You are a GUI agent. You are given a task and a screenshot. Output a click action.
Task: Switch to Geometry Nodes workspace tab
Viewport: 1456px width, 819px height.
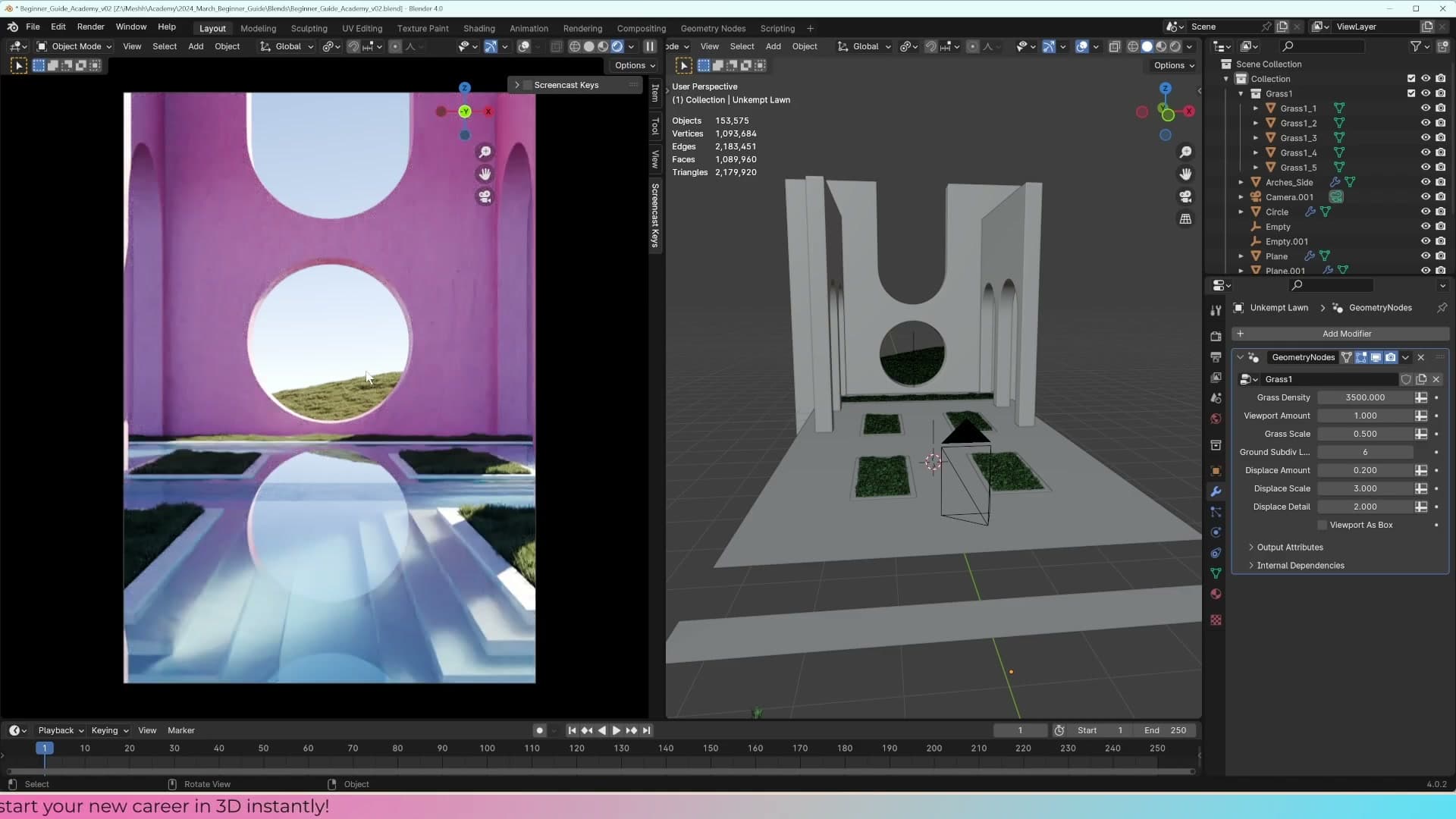click(713, 28)
